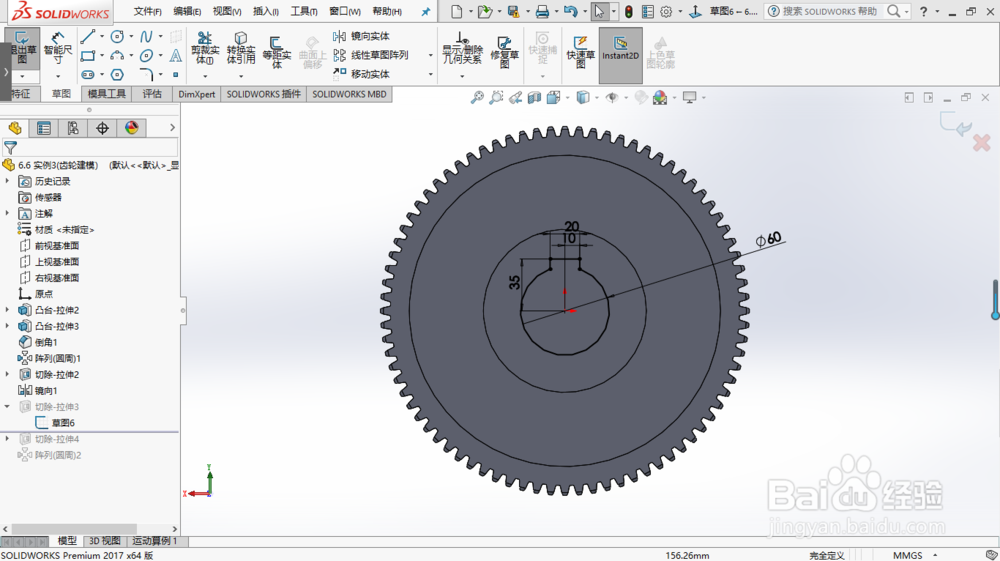
Task: Open the 文件(F) menu
Action: tap(147, 11)
